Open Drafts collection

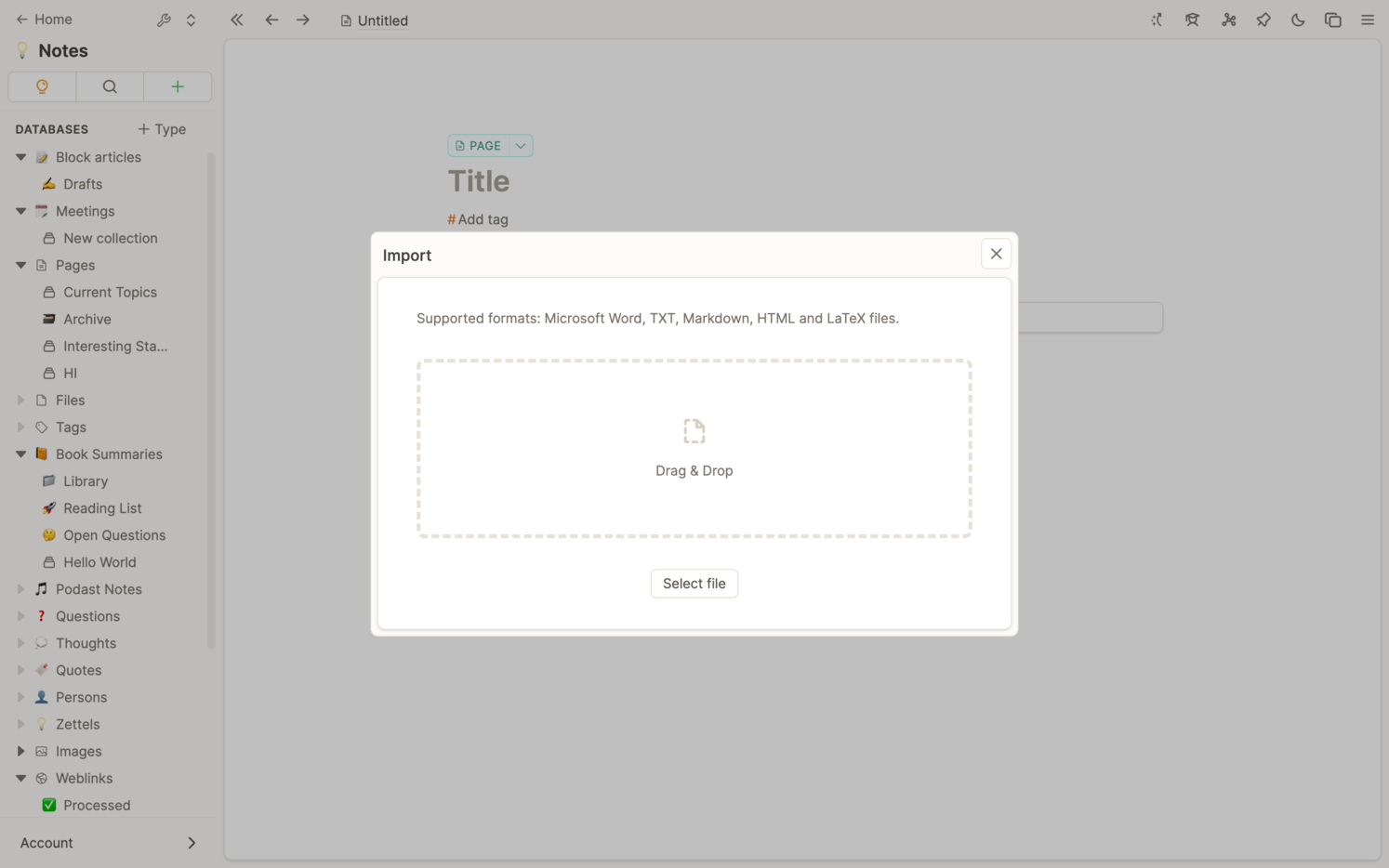[x=83, y=184]
